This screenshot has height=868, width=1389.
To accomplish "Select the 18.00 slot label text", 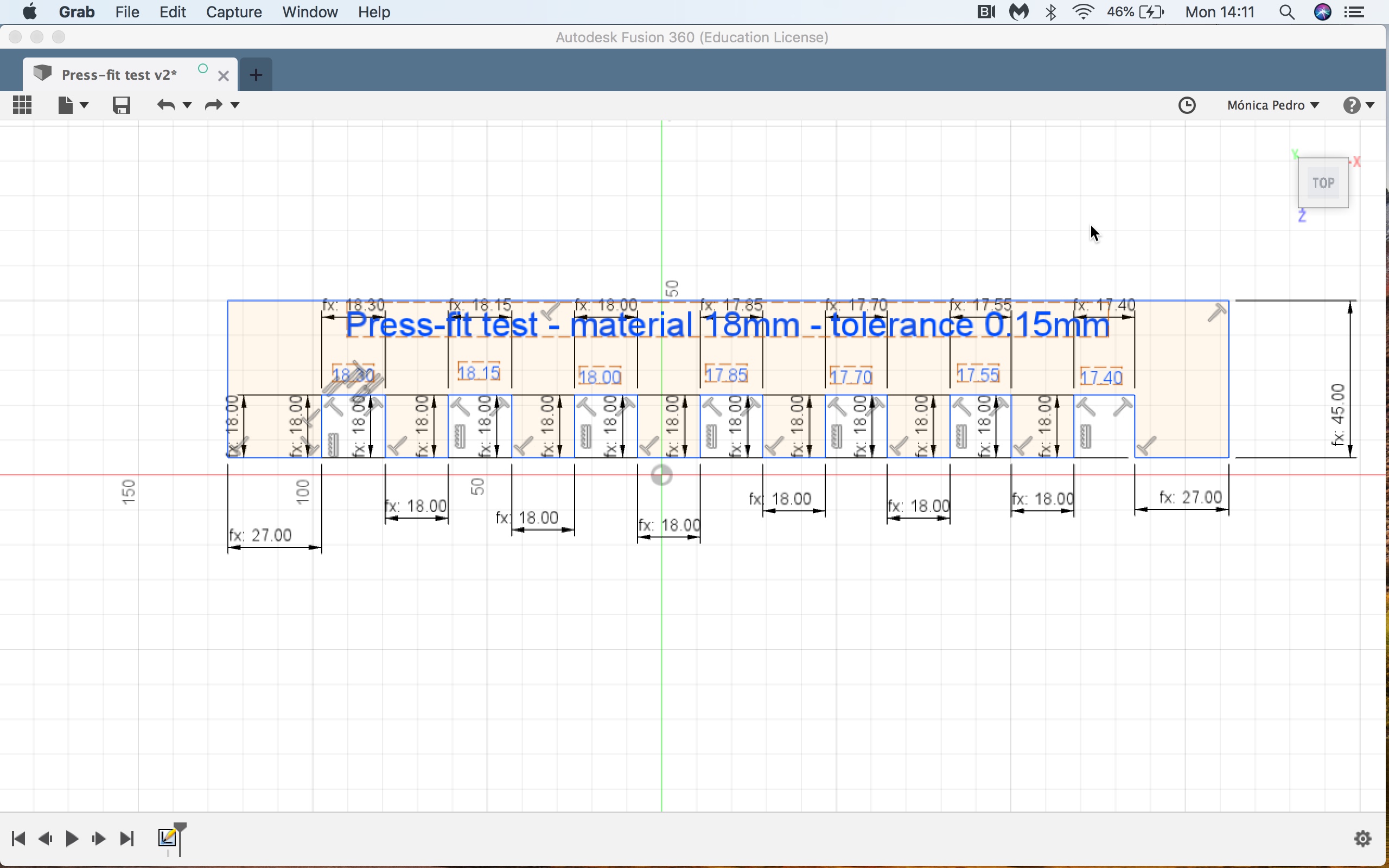I will point(599,376).
